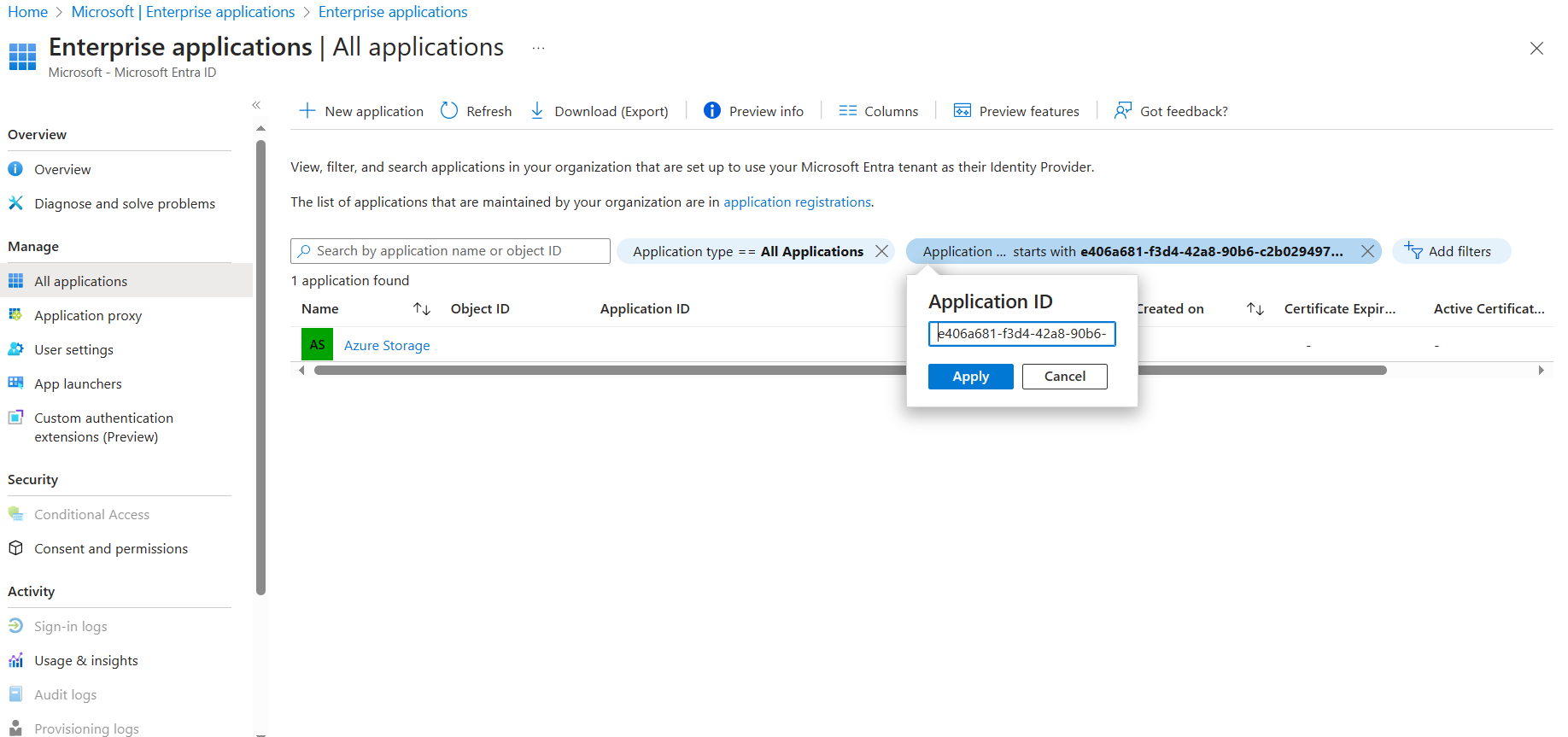The height and width of the screenshot is (737, 1568).
Task: Click the horizontal scrollbar under the table
Action: coord(850,371)
